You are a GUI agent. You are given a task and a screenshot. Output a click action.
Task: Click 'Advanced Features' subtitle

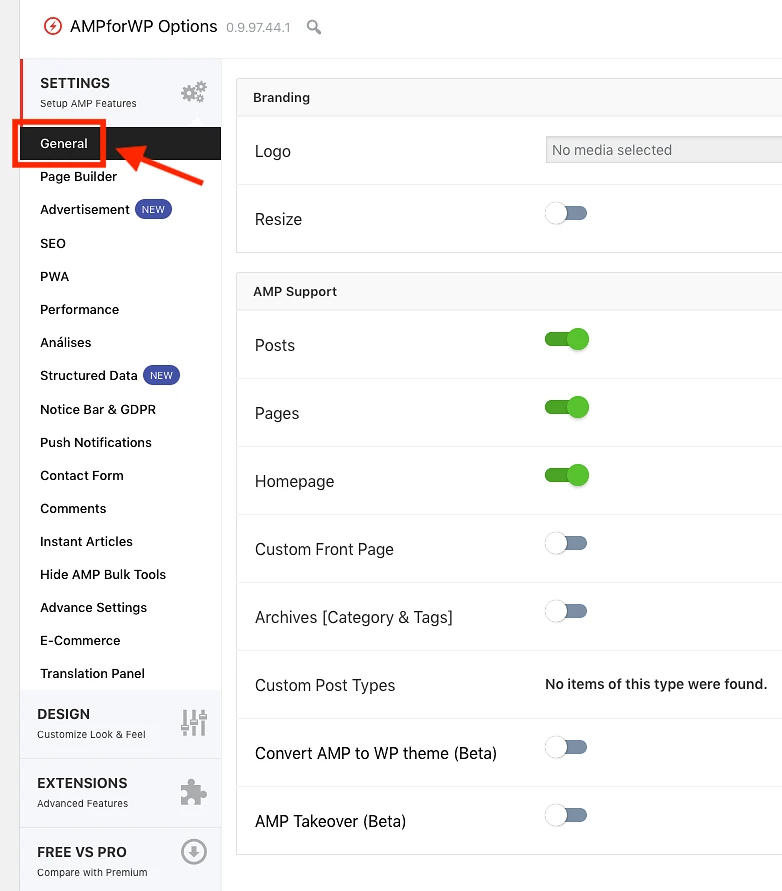click(x=82, y=803)
